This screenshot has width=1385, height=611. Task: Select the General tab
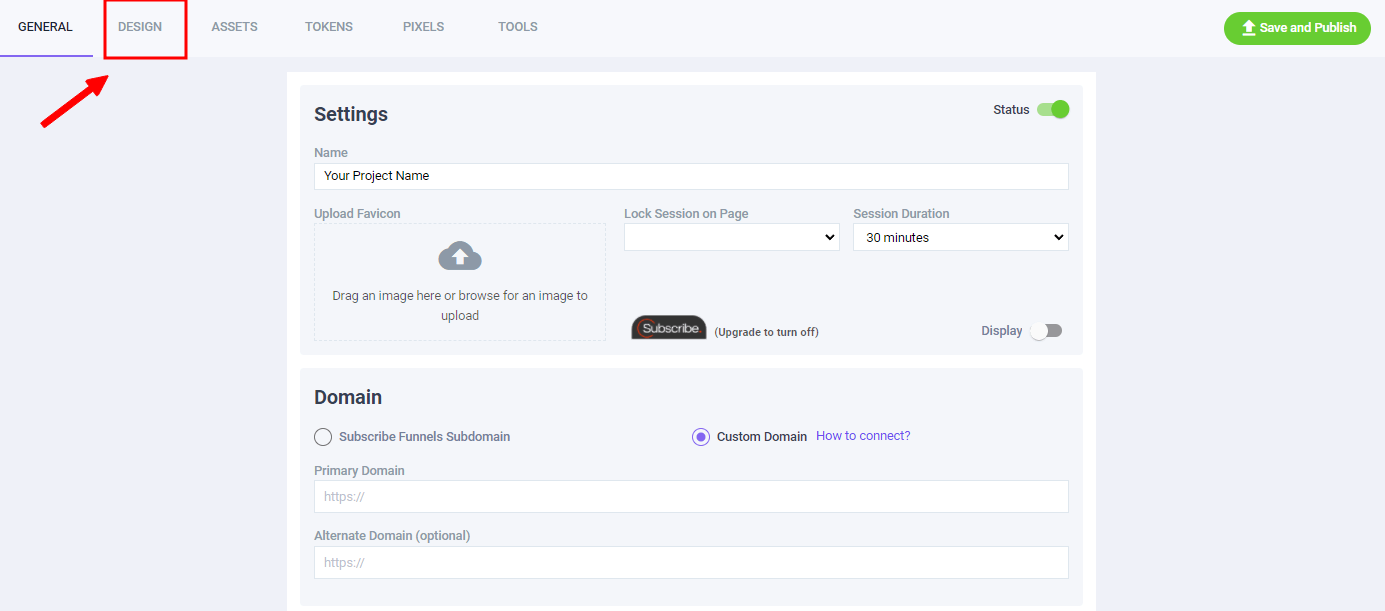[x=45, y=27]
